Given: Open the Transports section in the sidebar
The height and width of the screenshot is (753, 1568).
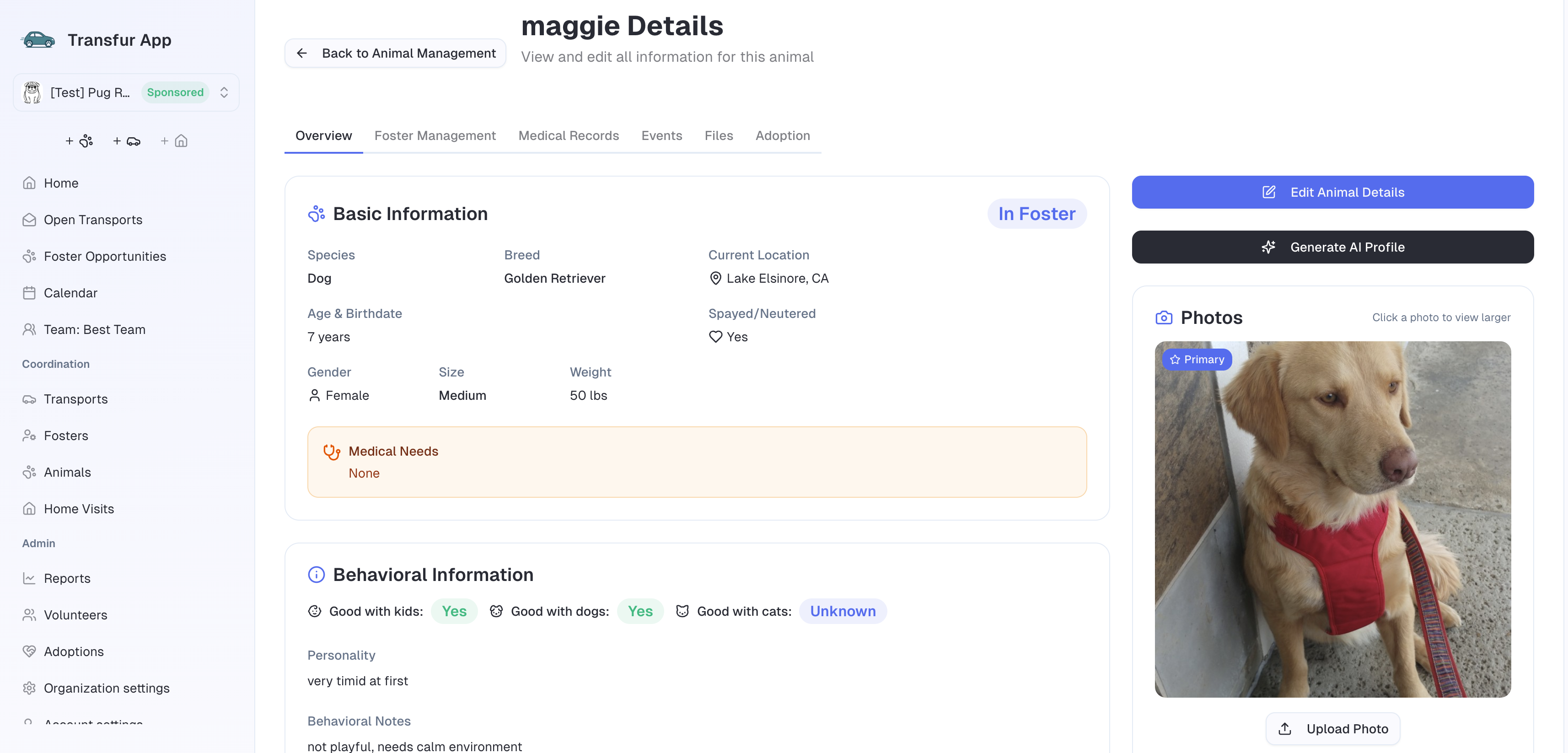Looking at the screenshot, I should (75, 399).
